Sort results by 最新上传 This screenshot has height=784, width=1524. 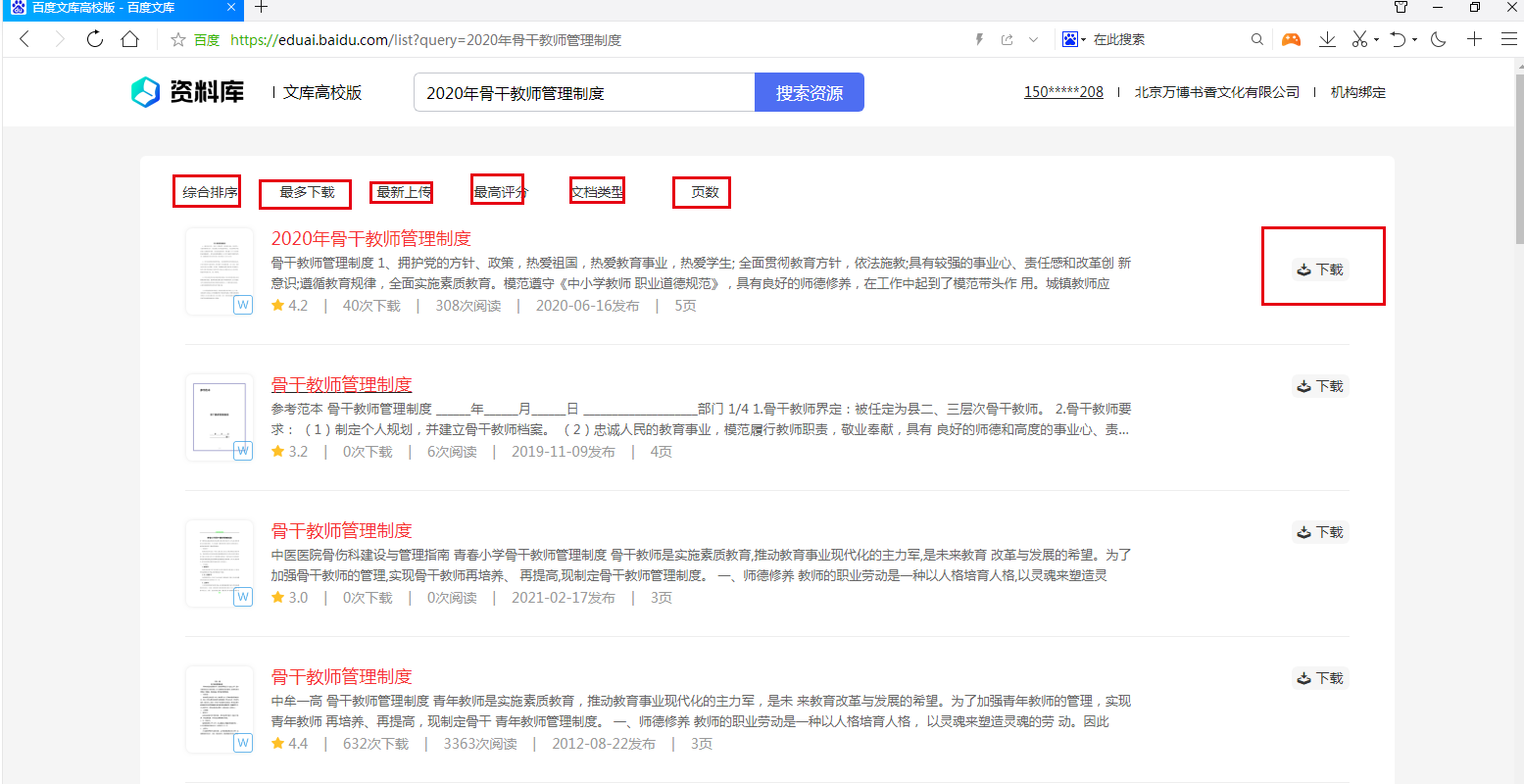click(x=403, y=193)
